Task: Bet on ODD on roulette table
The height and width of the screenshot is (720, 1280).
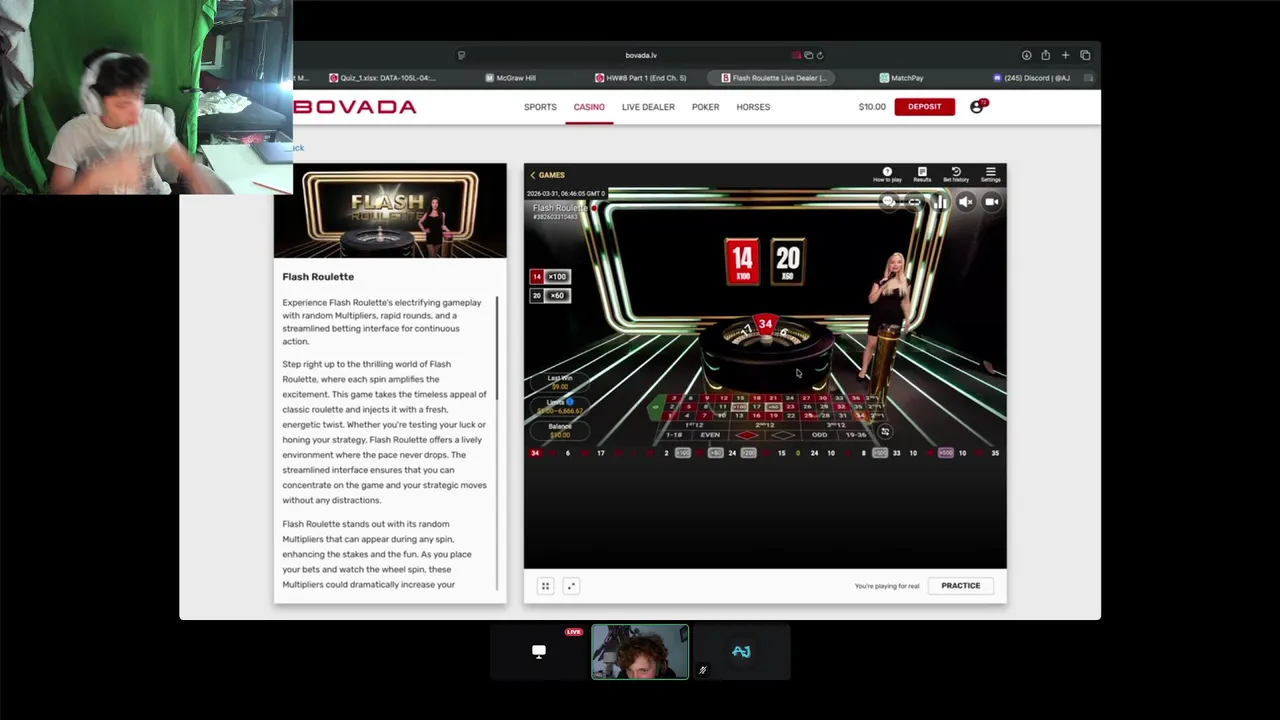Action: 820,435
